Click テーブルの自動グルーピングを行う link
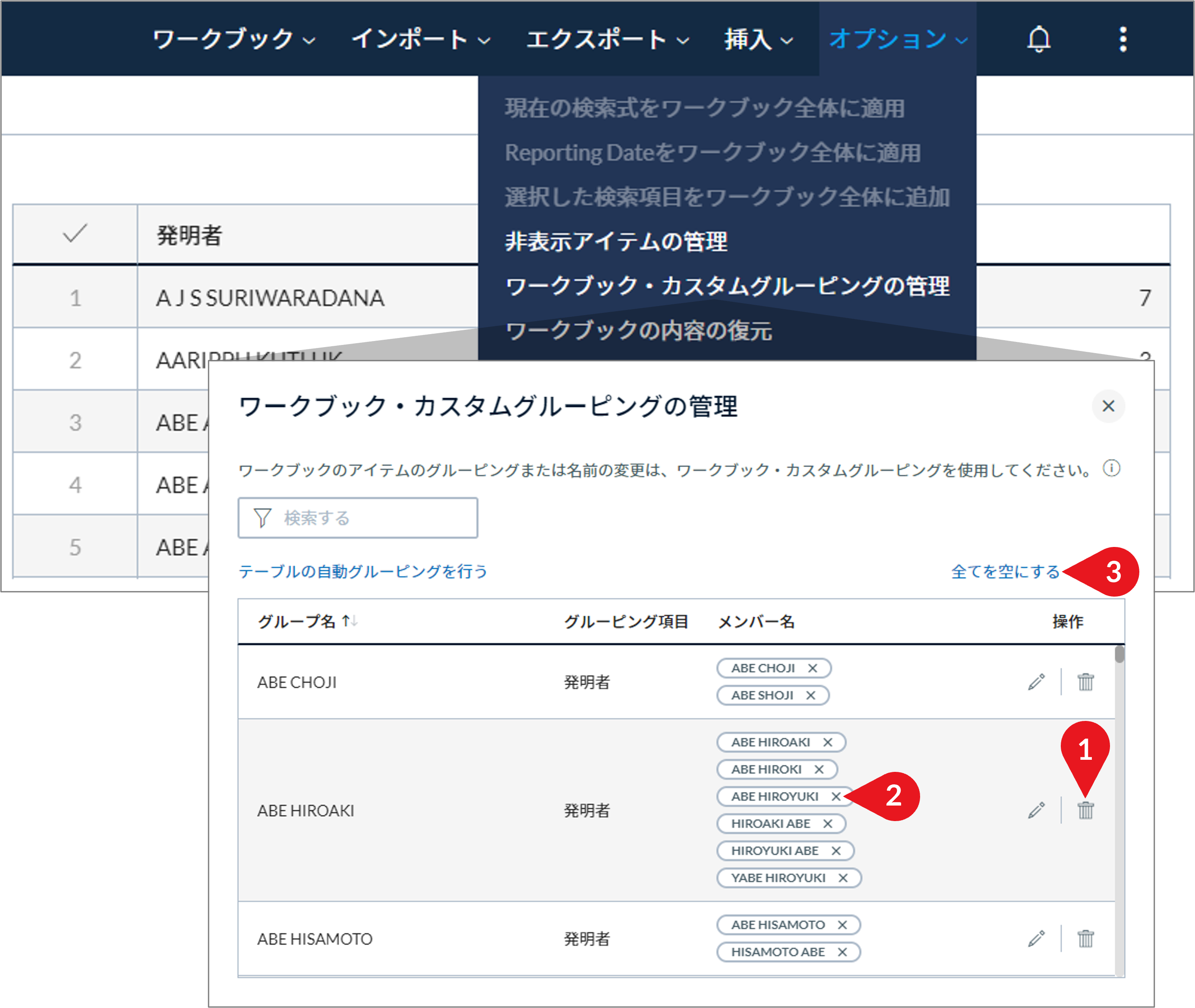Viewport: 1195px width, 1008px height. [363, 572]
